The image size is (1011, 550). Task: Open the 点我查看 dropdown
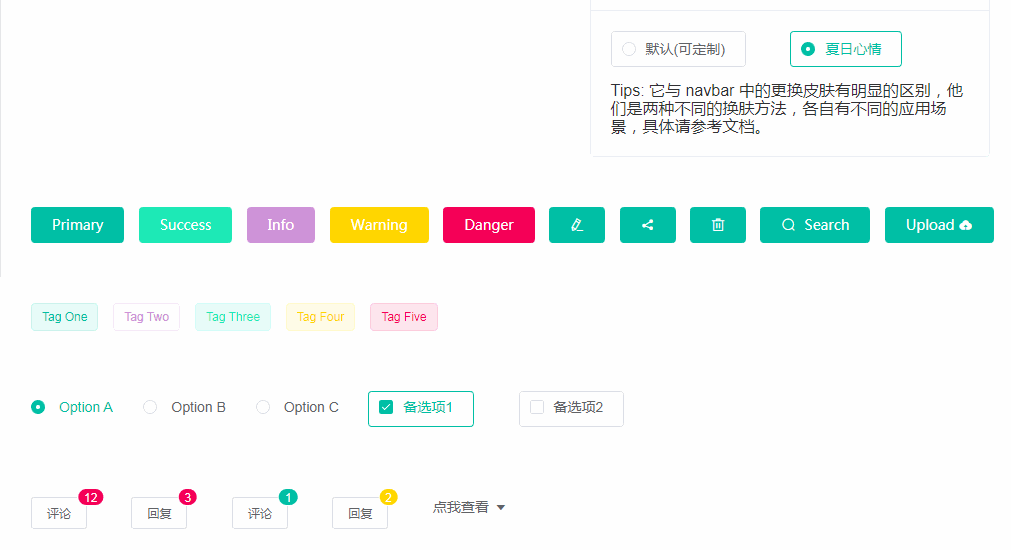469,507
